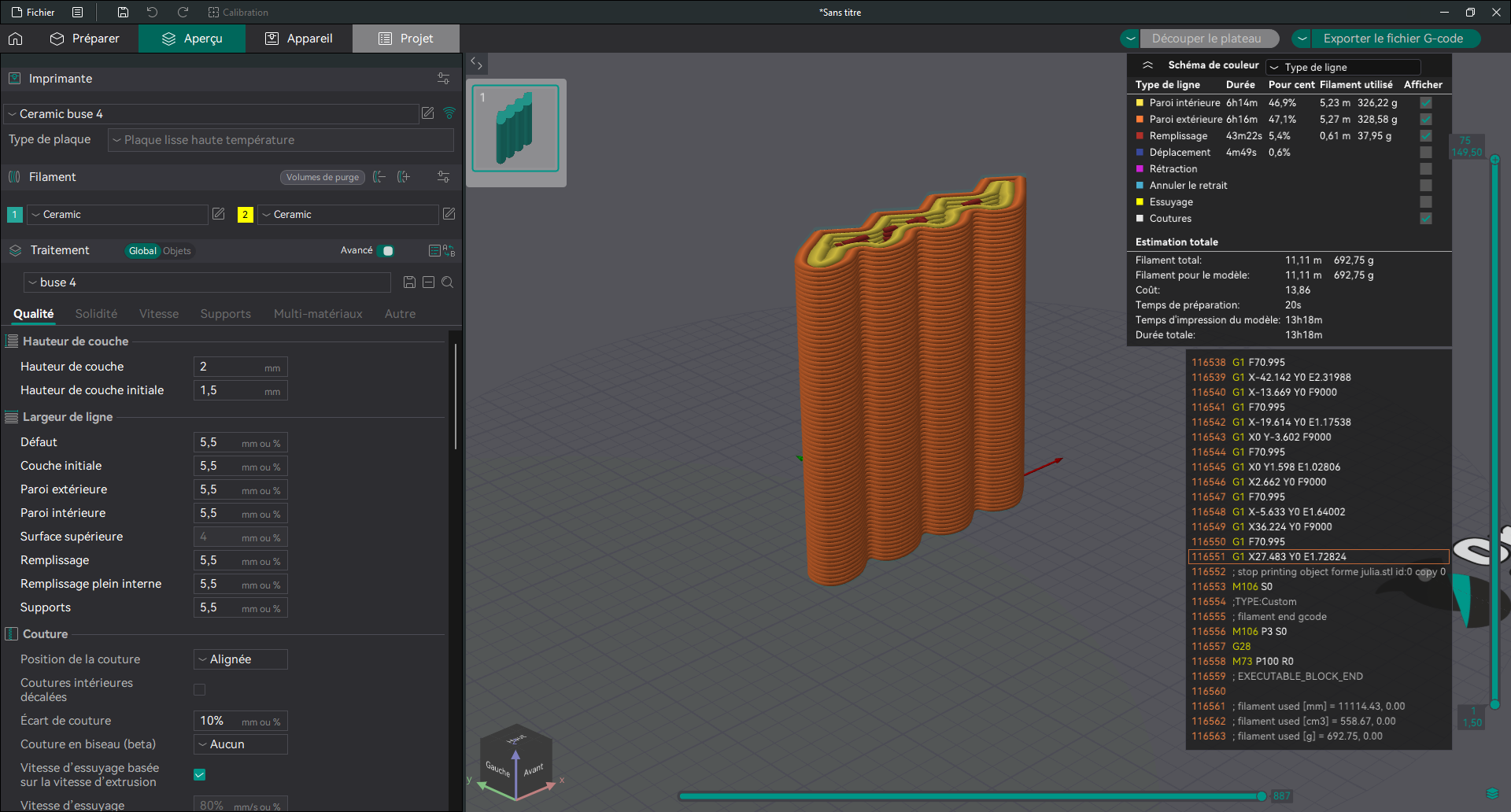This screenshot has height=812, width=1511.
Task: Click Exporter le fichier G-code button
Action: [x=1392, y=39]
